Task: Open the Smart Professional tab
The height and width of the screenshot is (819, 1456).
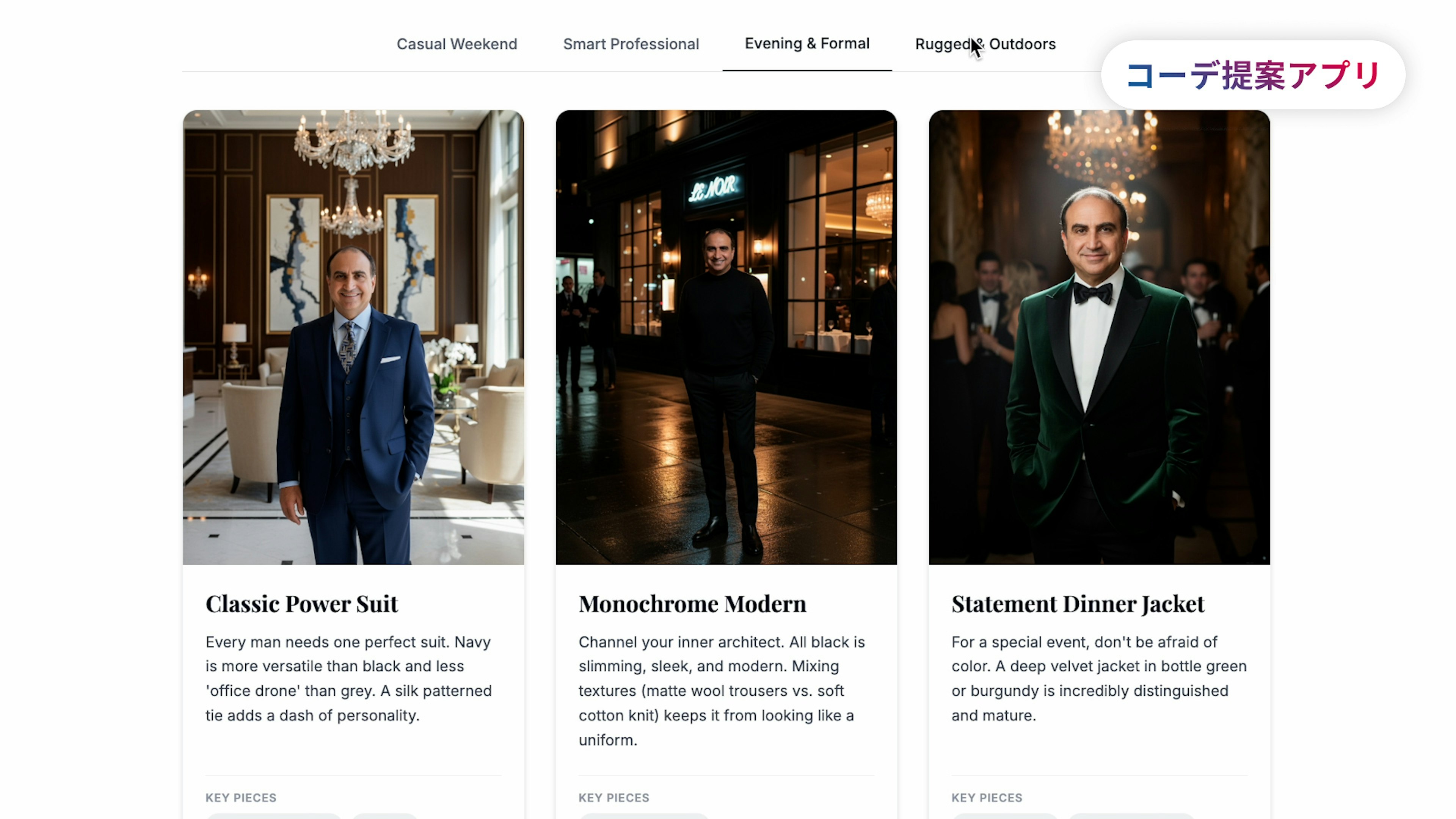Action: tap(631, 44)
